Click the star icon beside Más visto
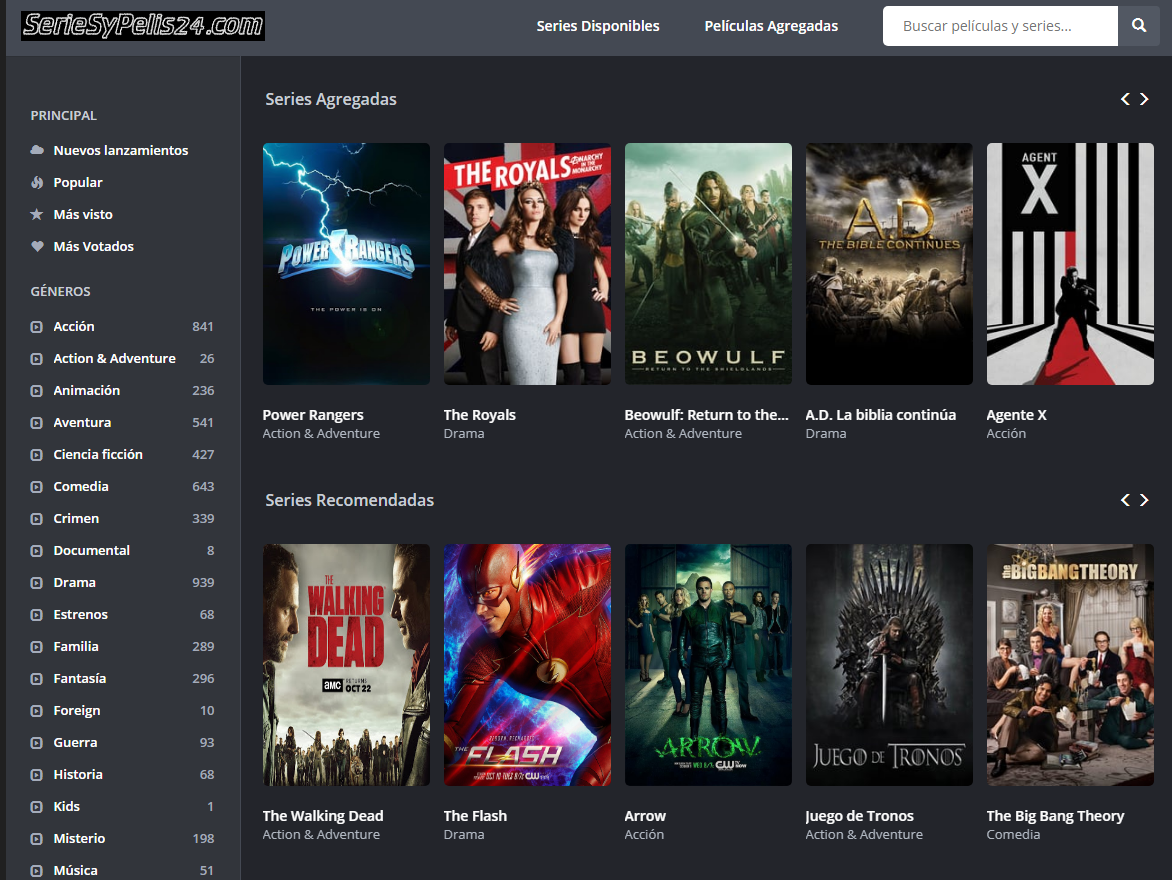Screen dimensions: 1172x880 (37, 214)
